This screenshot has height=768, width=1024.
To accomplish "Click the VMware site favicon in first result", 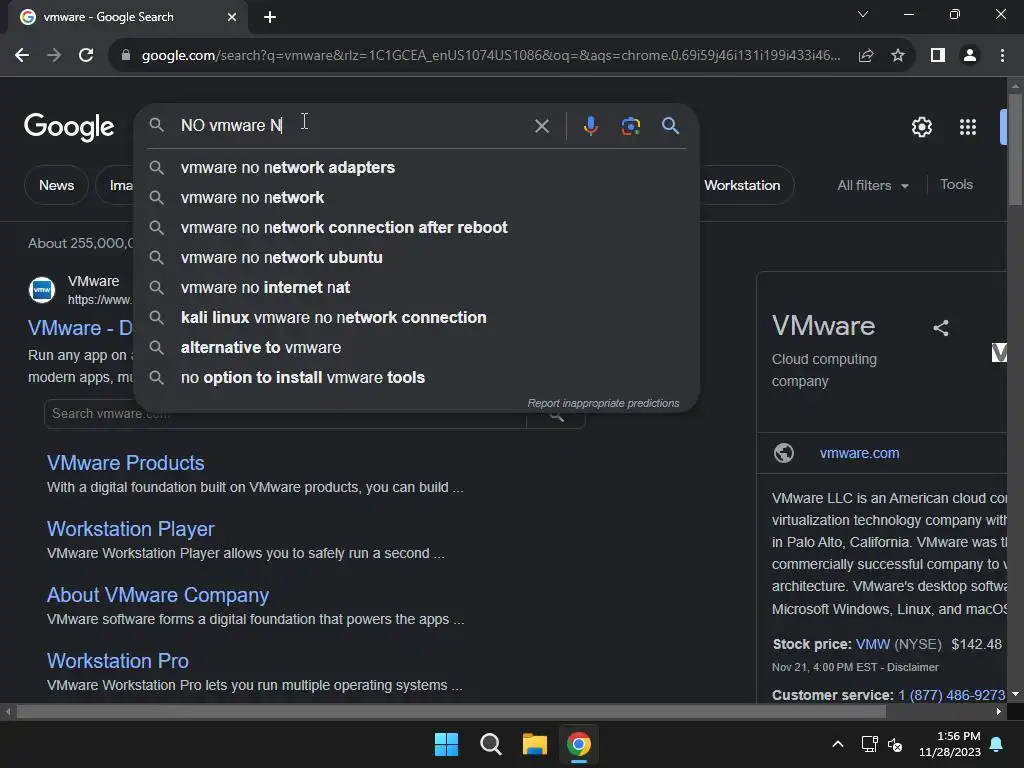I will click(x=42, y=289).
